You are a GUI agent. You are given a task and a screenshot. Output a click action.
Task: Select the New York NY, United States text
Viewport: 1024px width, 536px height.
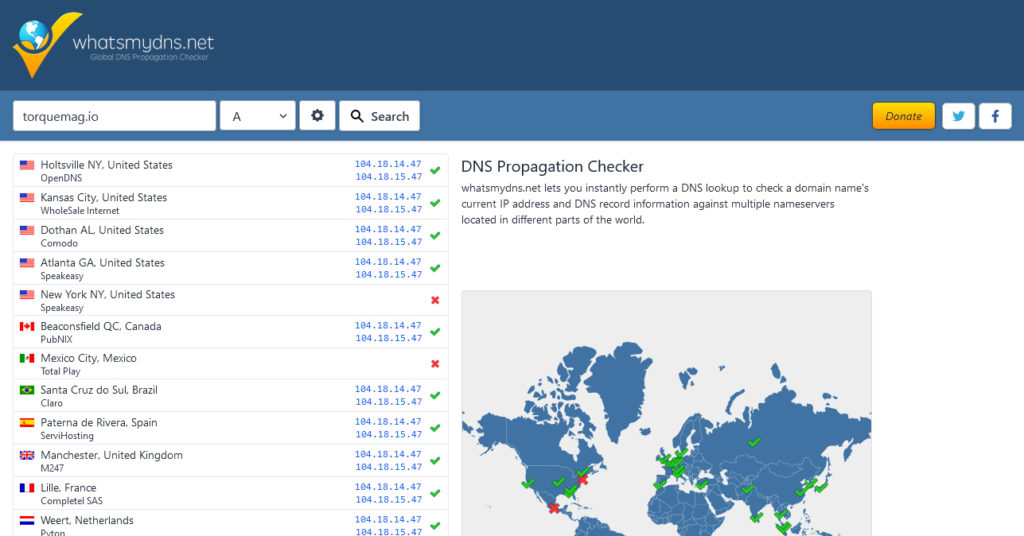pyautogui.click(x=108, y=295)
